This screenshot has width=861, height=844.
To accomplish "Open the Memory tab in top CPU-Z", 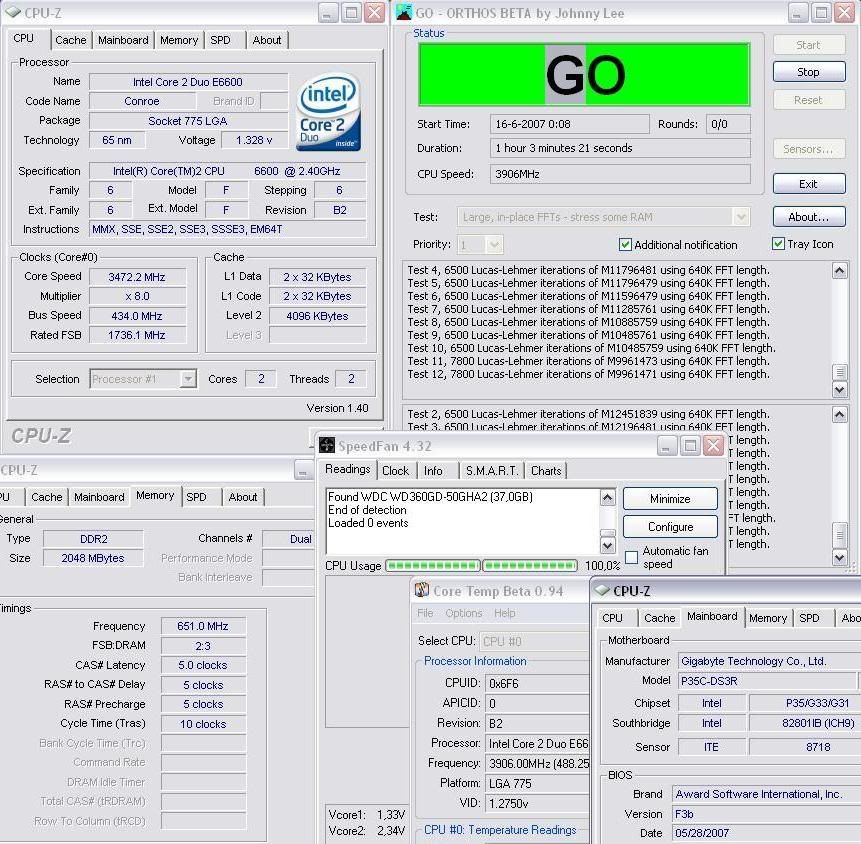I will click(179, 40).
